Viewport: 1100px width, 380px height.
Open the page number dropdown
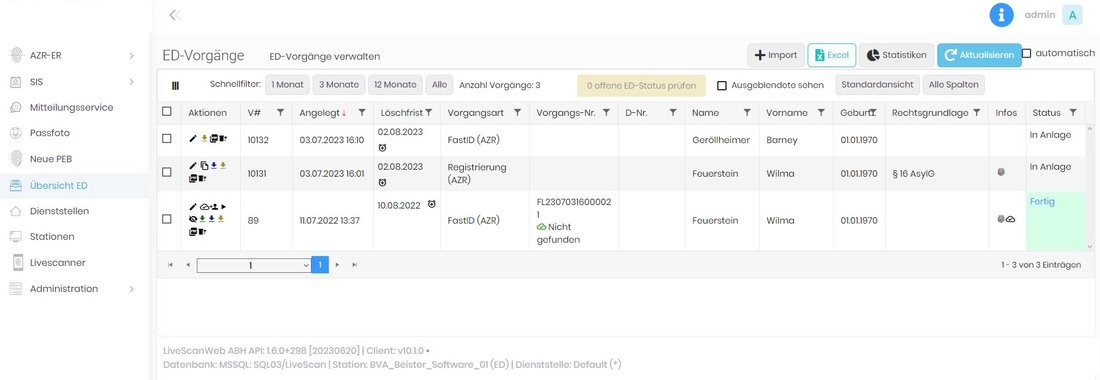(x=254, y=265)
